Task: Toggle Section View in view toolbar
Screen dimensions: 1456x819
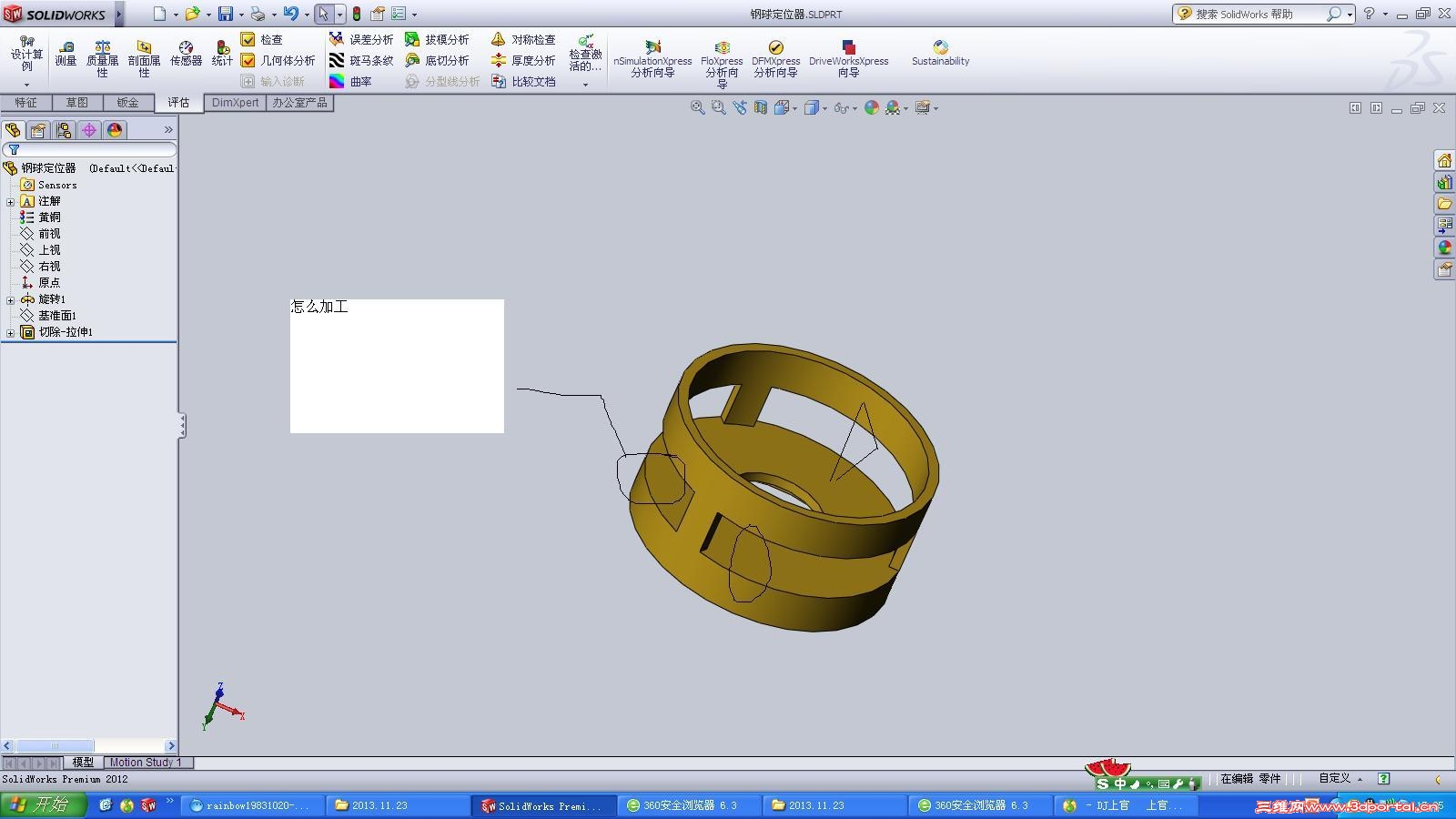Action: [760, 107]
